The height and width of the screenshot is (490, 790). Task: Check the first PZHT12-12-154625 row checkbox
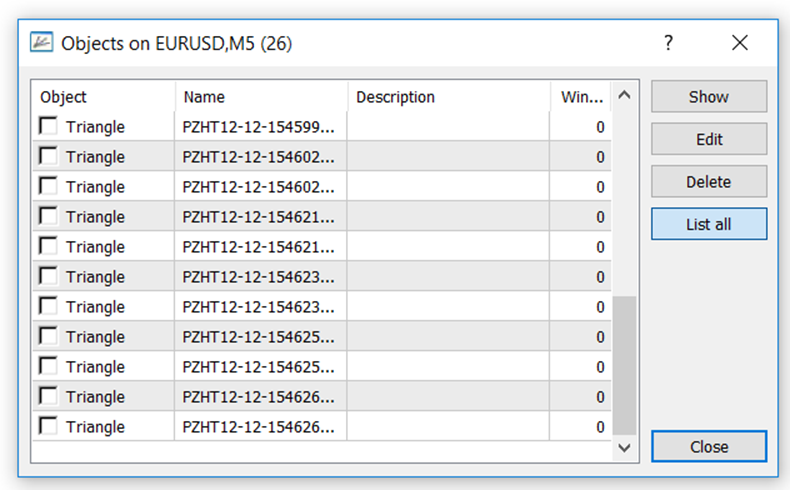48,336
